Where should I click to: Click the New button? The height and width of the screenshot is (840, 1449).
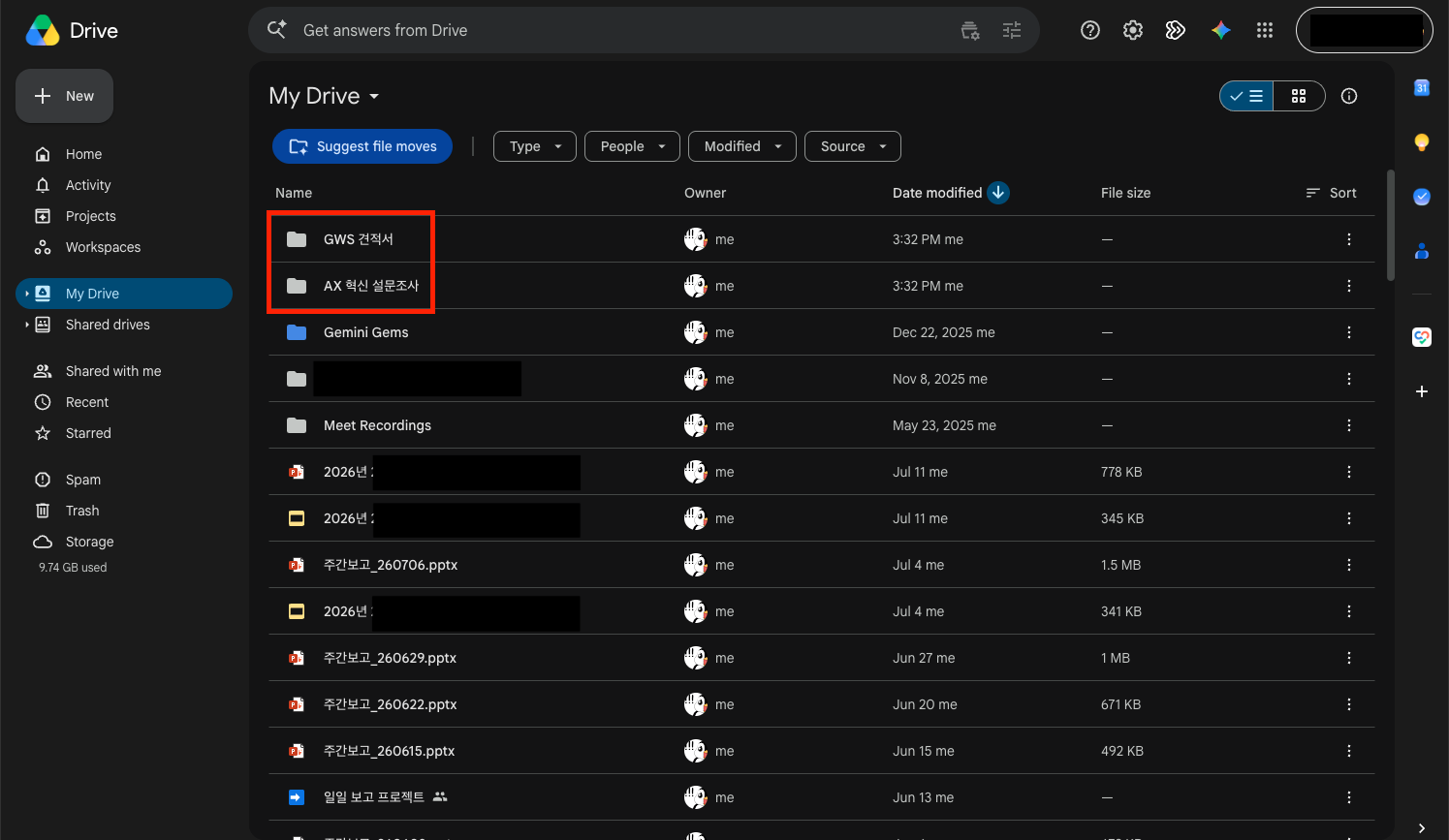coord(64,96)
